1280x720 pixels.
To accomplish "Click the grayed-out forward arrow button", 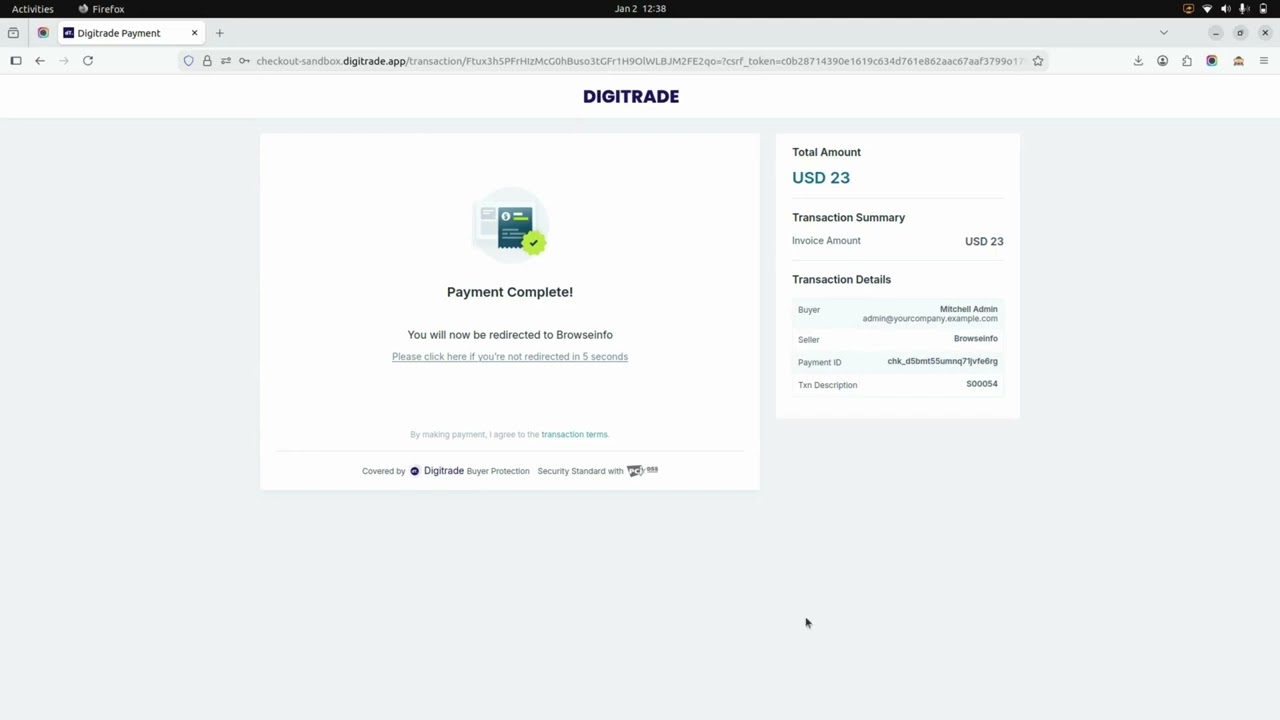I will click(64, 61).
